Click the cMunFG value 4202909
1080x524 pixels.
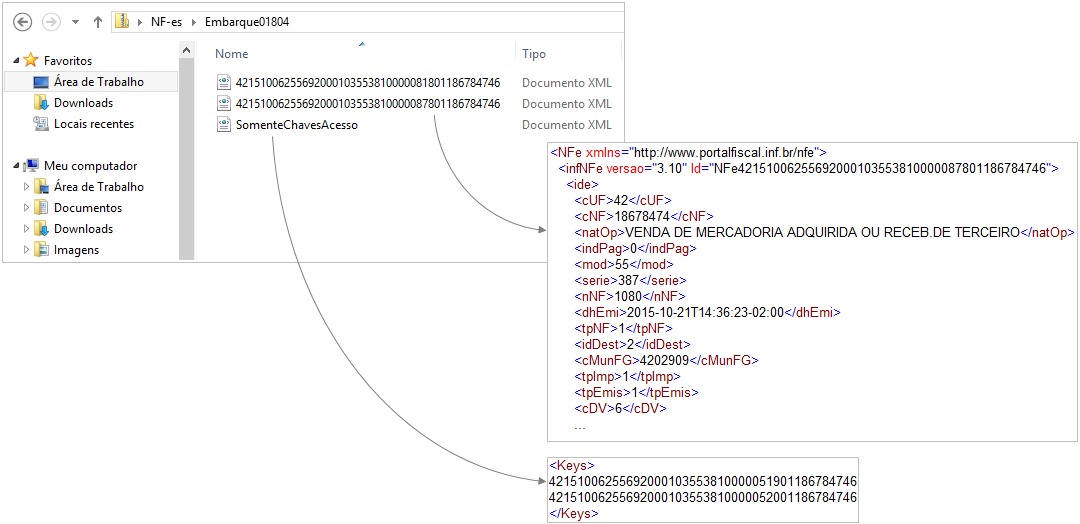[665, 359]
